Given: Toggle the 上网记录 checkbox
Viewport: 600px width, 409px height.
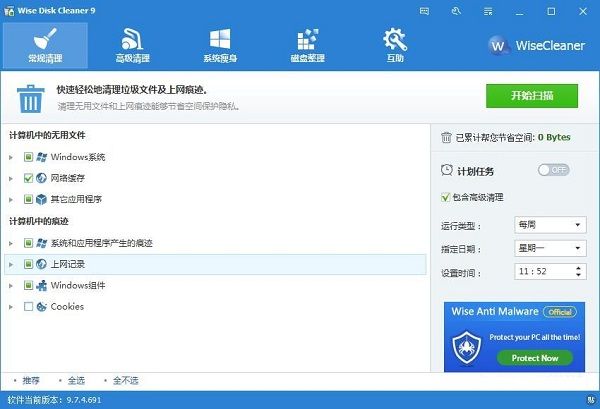Looking at the screenshot, I should (28, 264).
